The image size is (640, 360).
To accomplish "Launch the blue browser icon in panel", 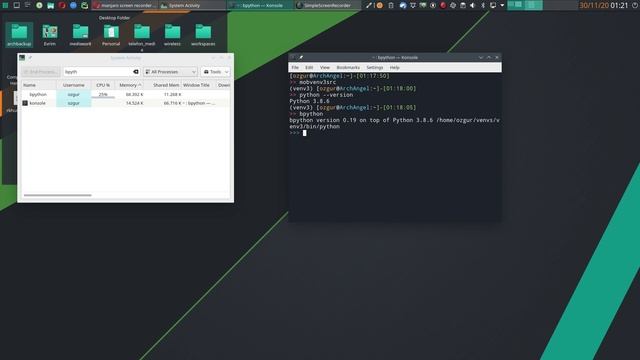I will click(73, 5).
